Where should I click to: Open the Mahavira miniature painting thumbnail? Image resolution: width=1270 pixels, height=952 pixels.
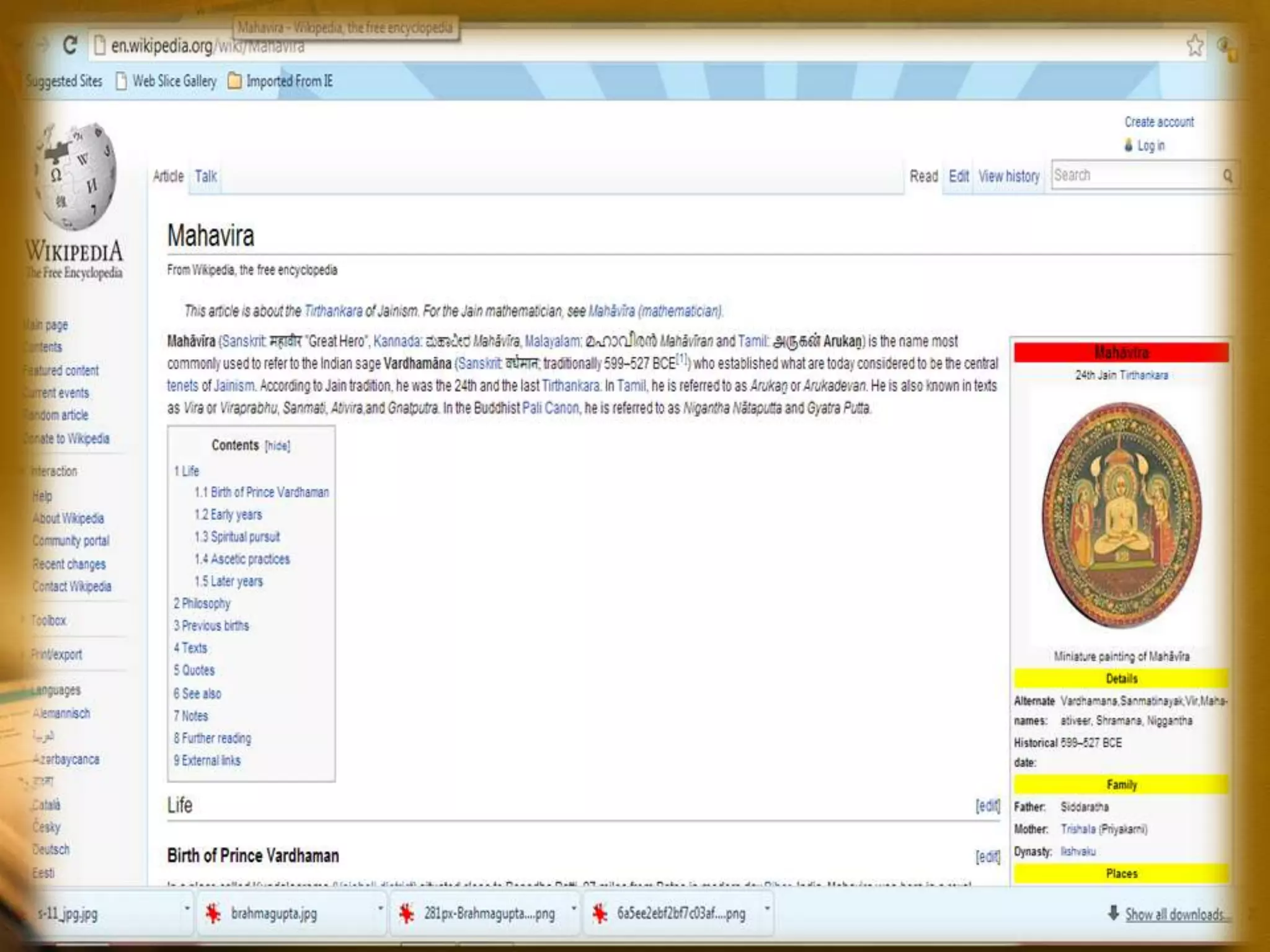(x=1121, y=516)
